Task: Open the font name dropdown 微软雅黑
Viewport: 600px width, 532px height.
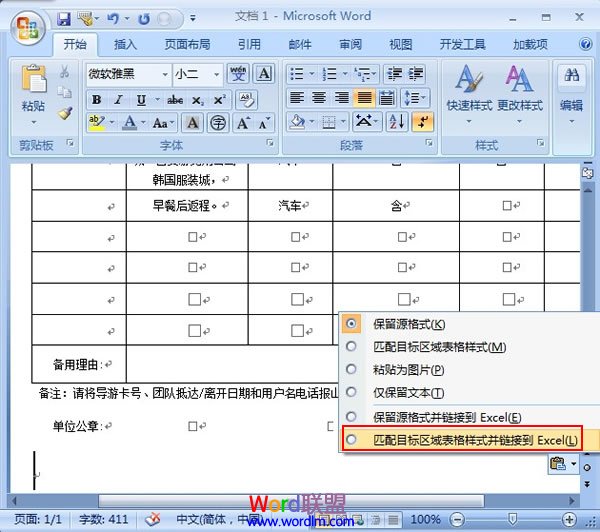Action: (x=165, y=74)
